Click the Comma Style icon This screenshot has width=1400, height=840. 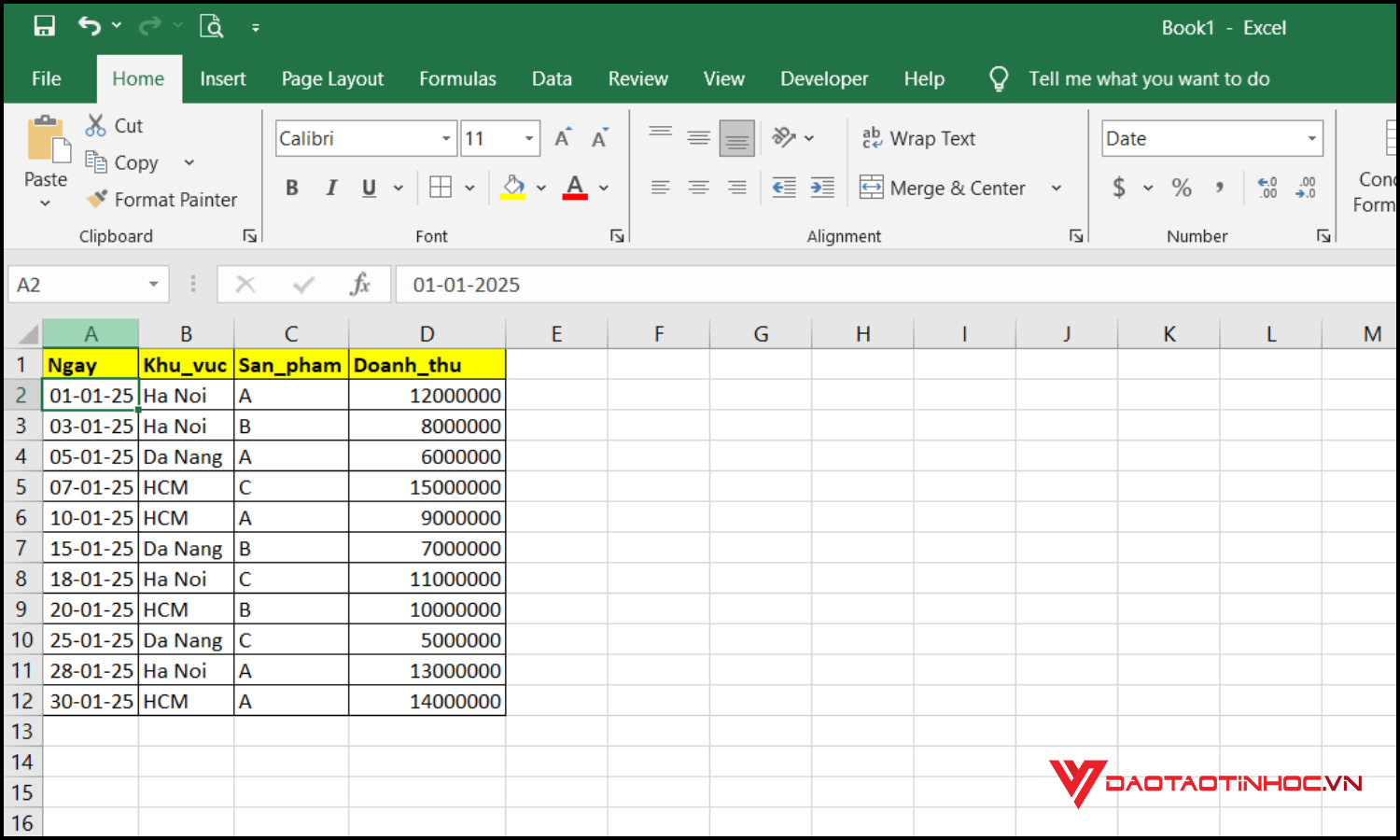[1218, 187]
